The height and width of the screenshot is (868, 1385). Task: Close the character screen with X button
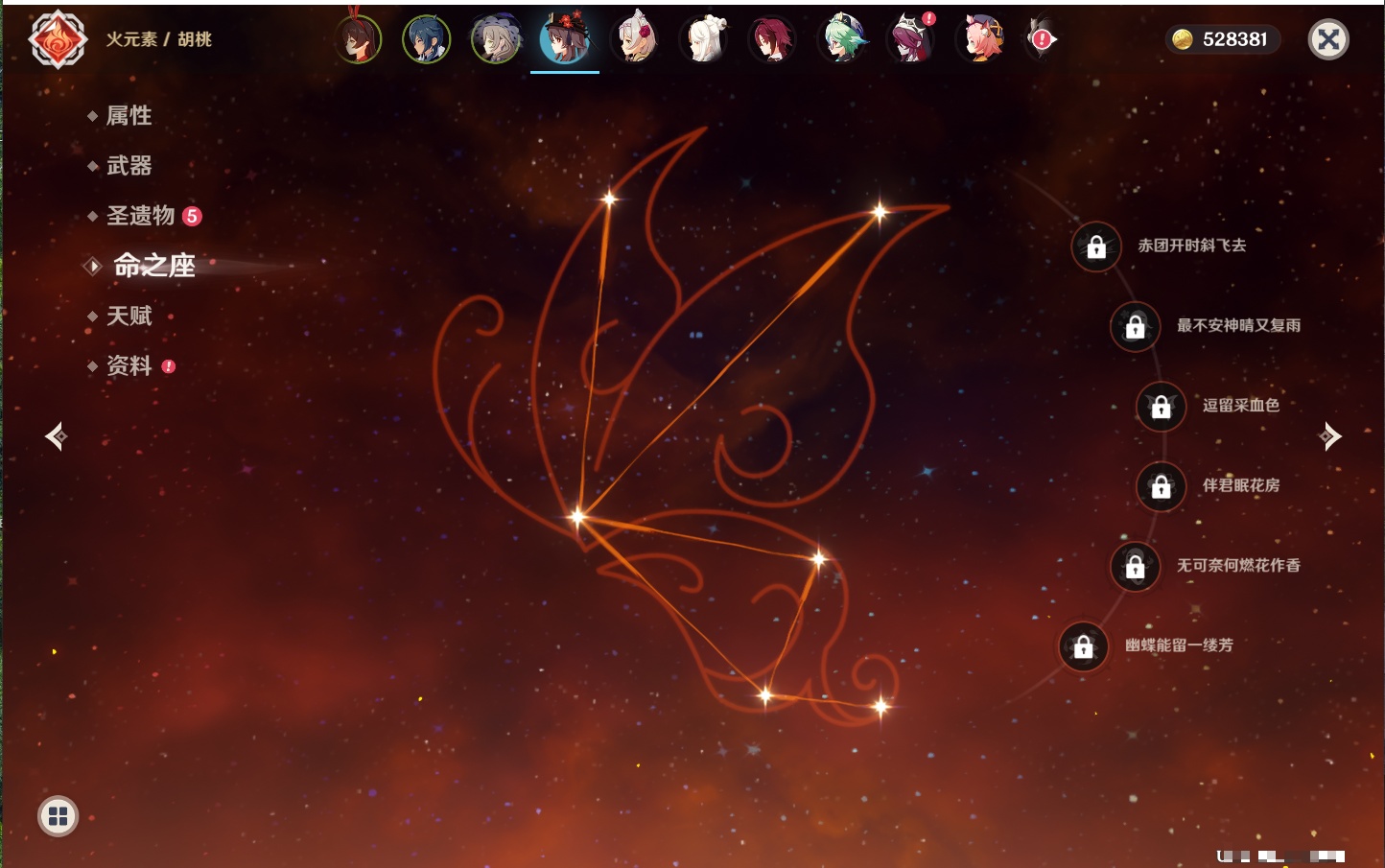(1328, 39)
